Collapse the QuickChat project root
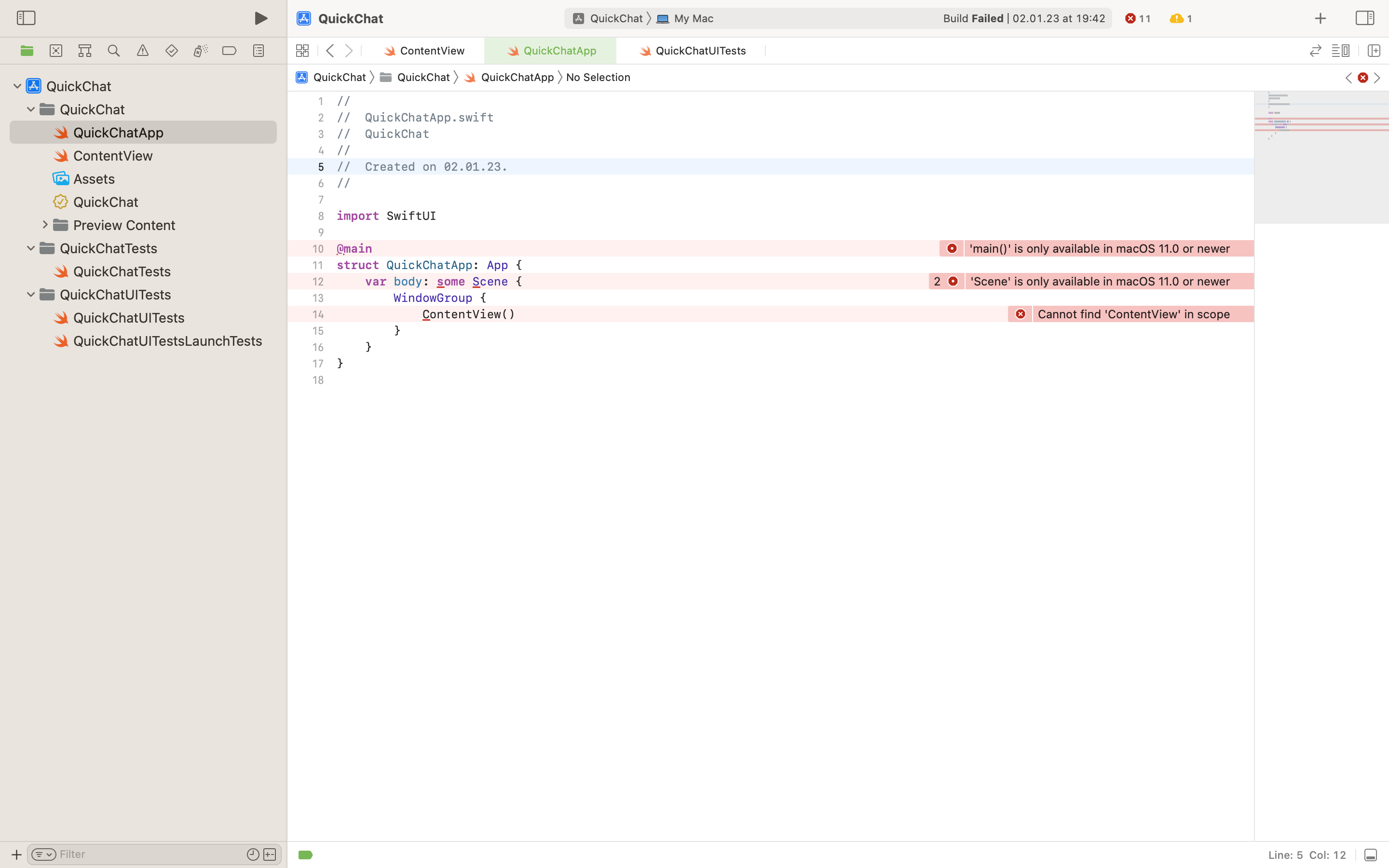The image size is (1389, 868). click(x=17, y=86)
